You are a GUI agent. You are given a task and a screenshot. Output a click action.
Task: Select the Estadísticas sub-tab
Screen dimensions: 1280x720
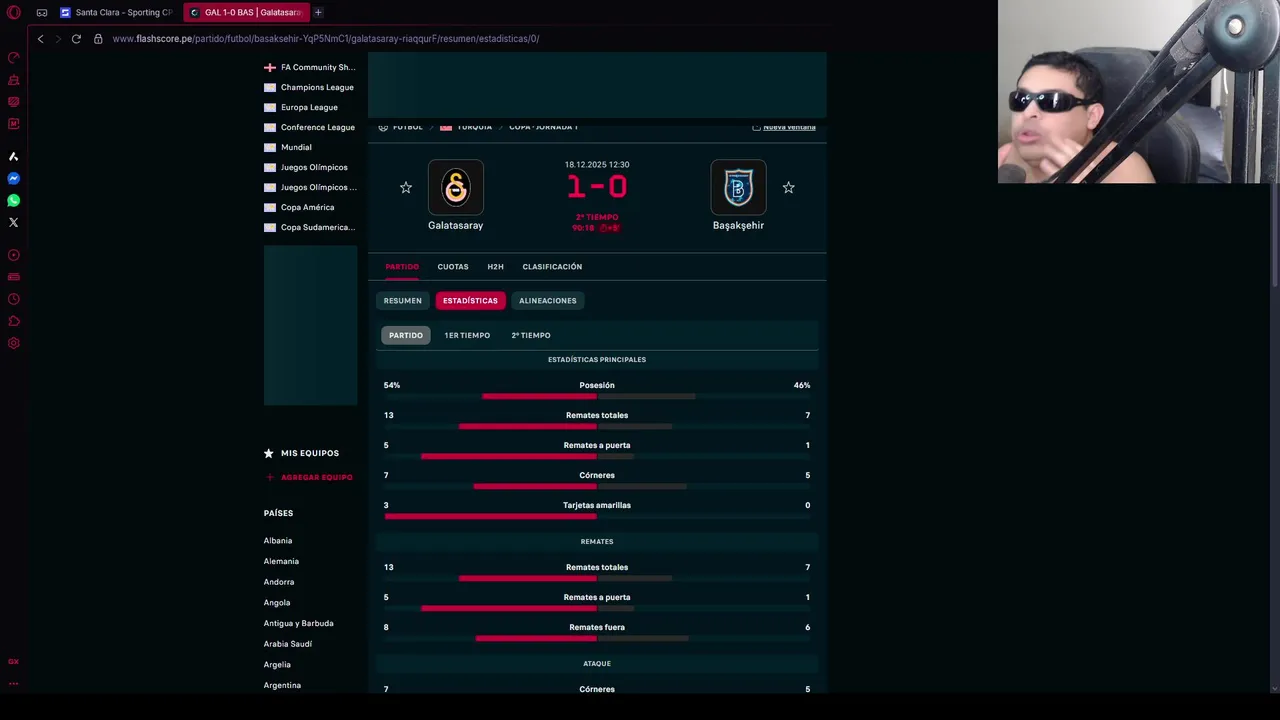pyautogui.click(x=470, y=300)
